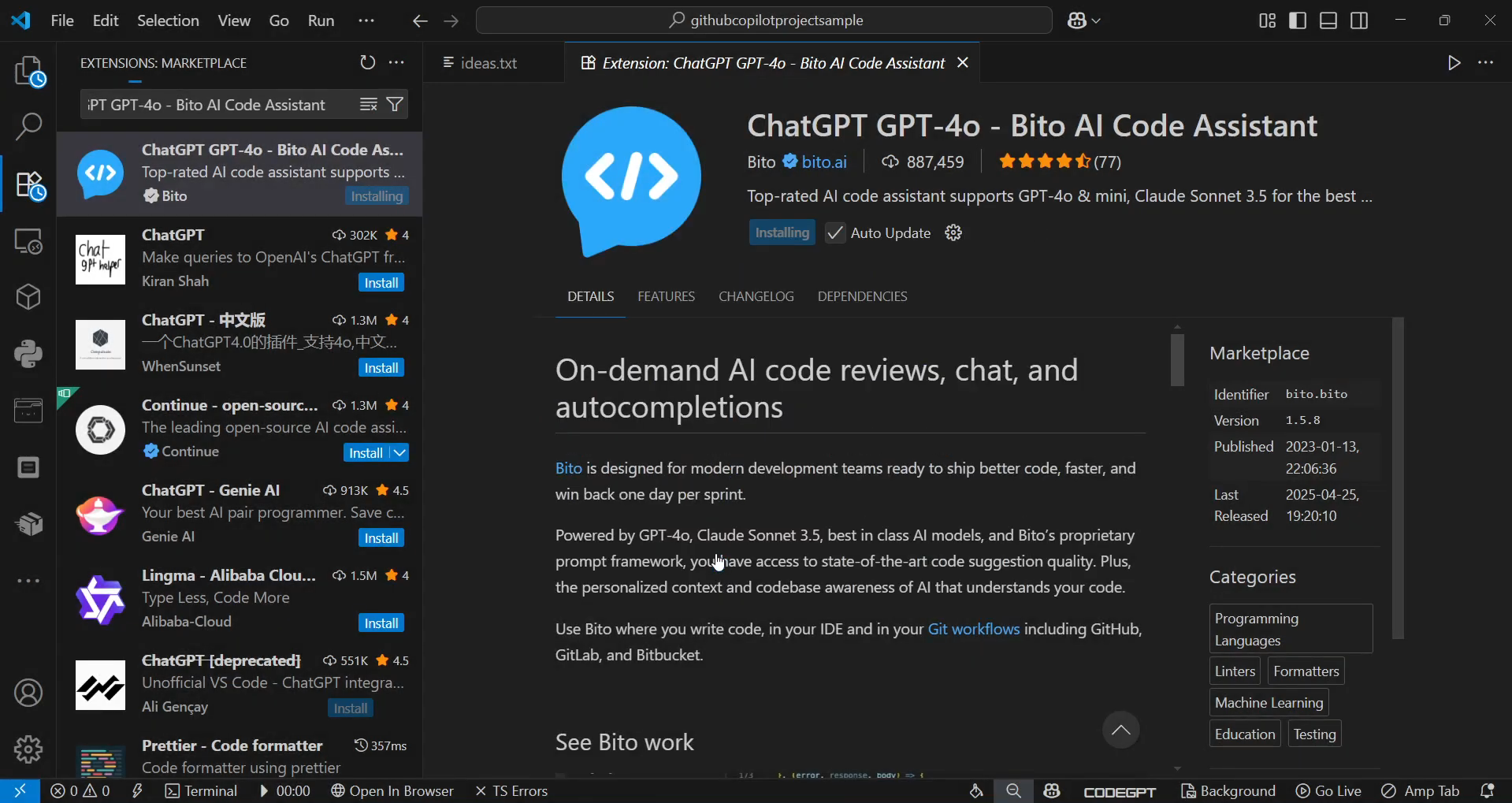Screen dimensions: 1512x803
Task: Switch to the CHANGELOG tab
Action: (756, 296)
